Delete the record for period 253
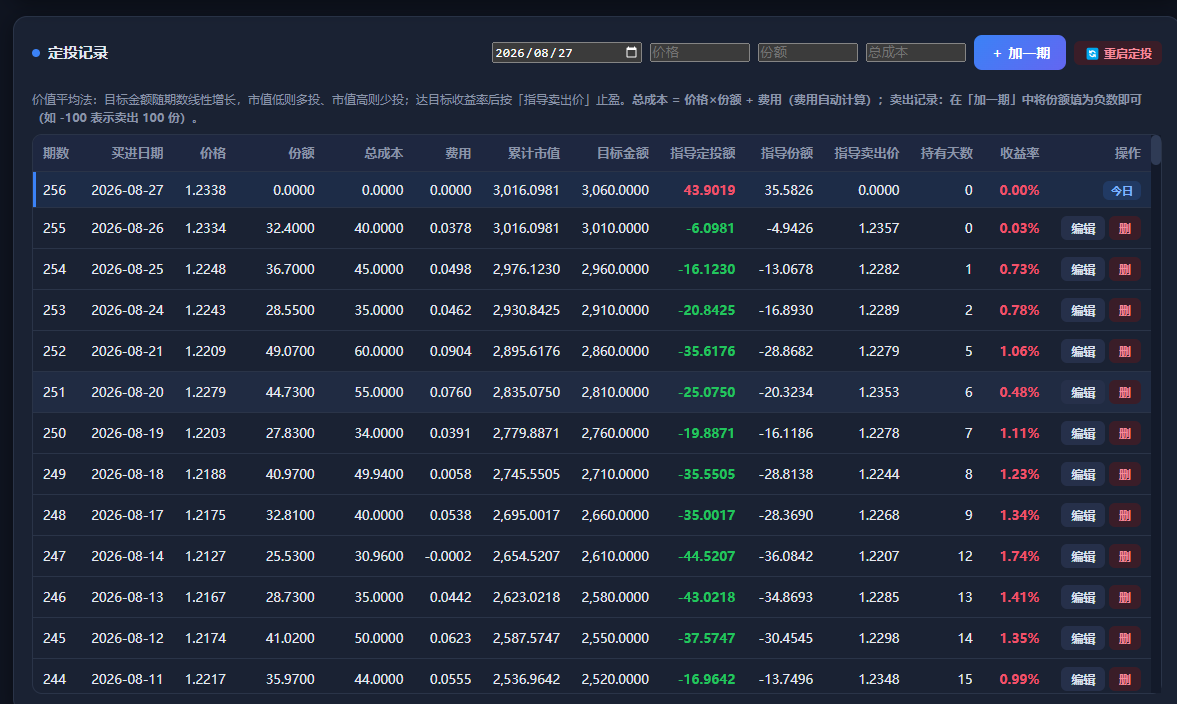 tap(1124, 310)
